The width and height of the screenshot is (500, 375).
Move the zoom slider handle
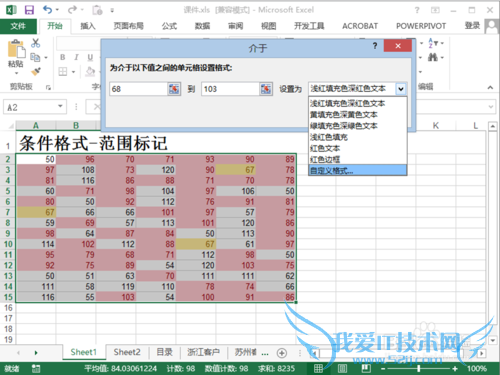[419, 369]
